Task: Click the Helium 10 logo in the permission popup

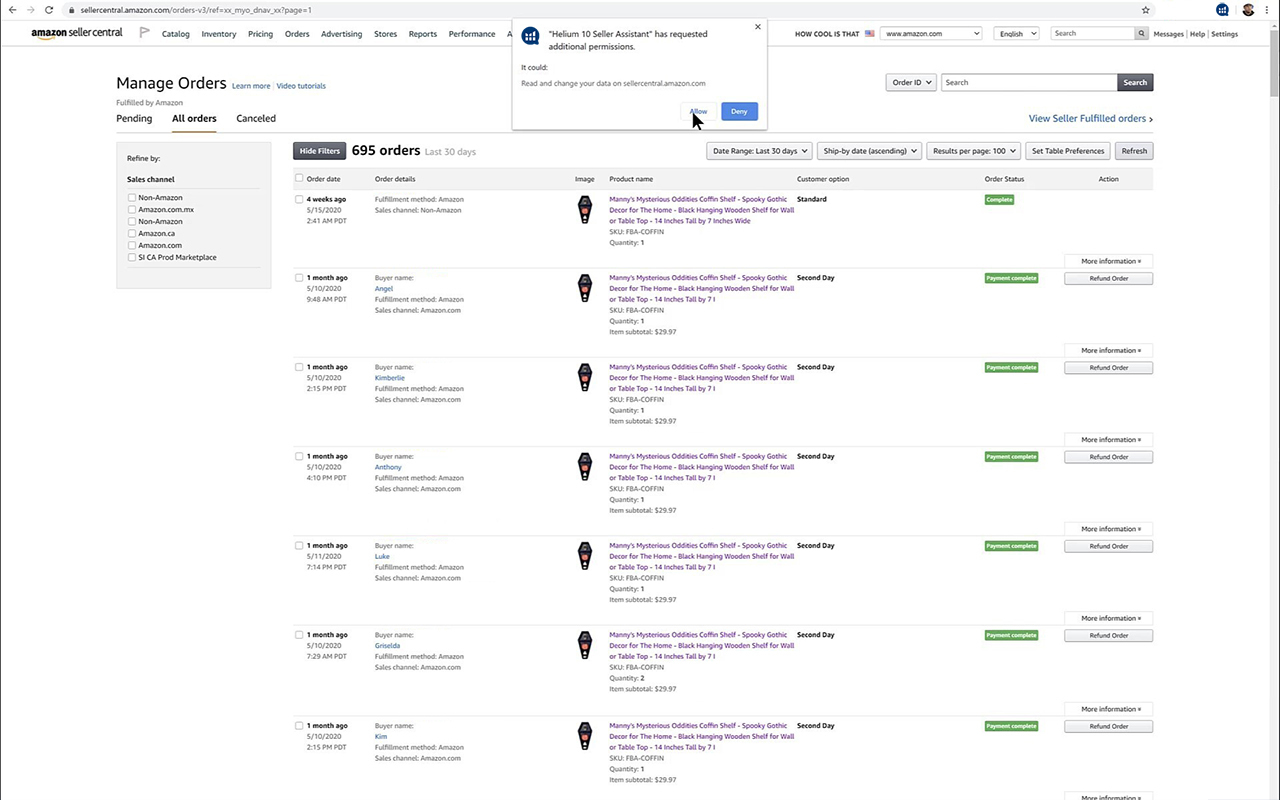Action: pos(530,36)
